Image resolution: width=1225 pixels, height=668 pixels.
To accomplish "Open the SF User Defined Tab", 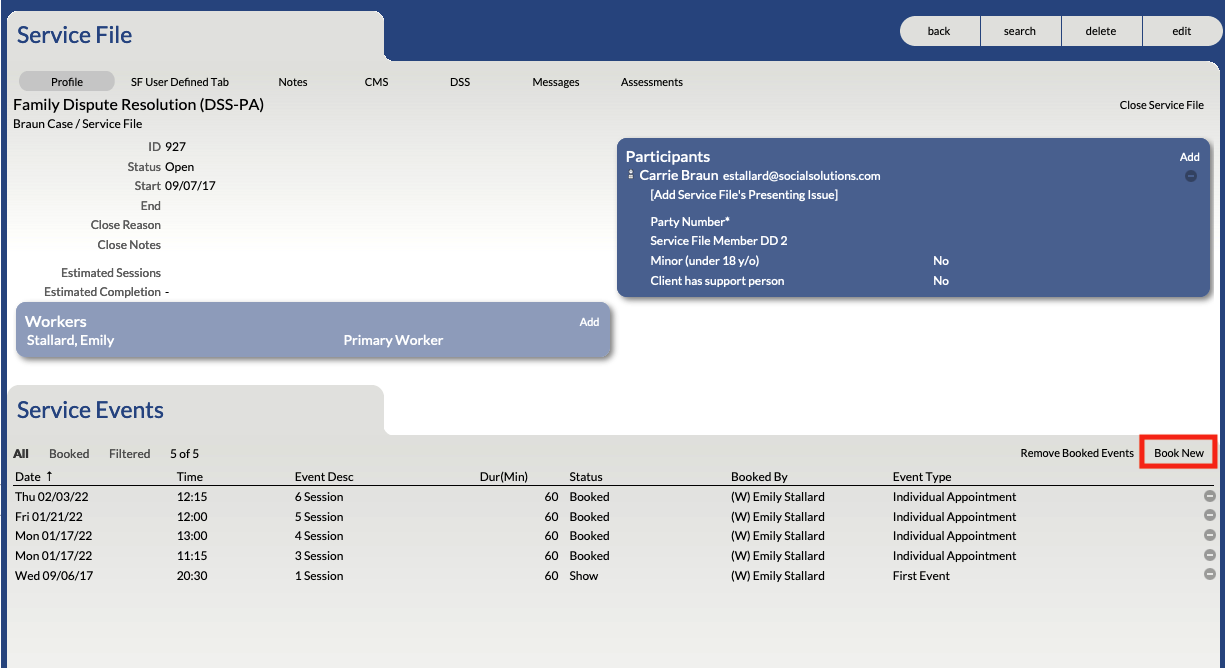I will pyautogui.click(x=180, y=82).
